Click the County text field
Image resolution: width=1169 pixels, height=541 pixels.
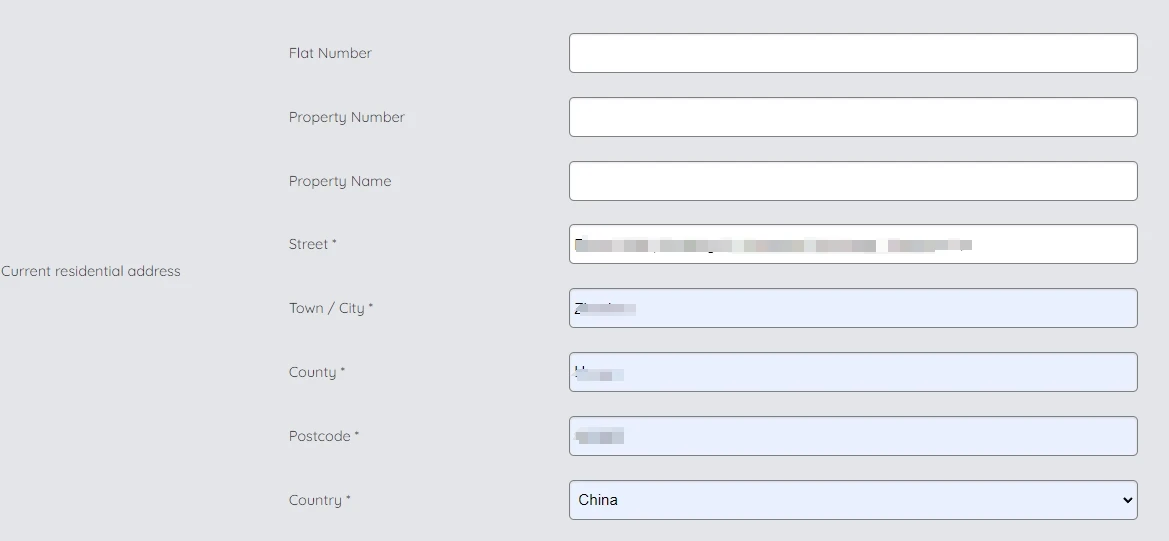(x=852, y=372)
